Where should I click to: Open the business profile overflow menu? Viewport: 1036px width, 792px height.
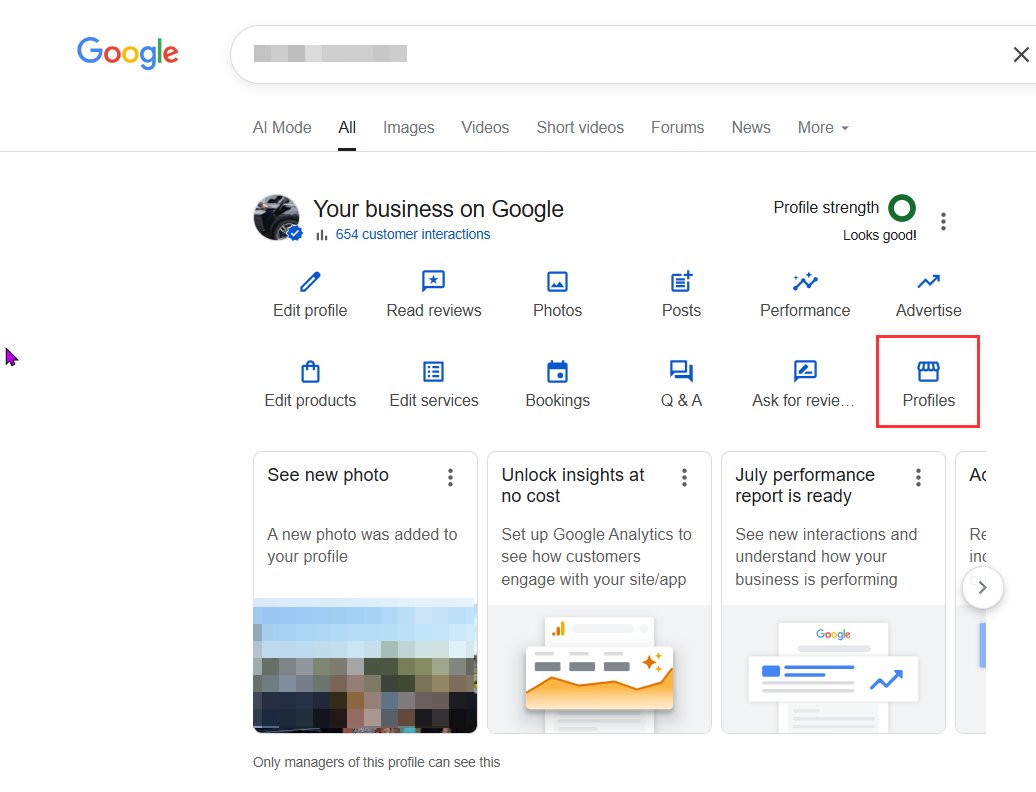point(943,220)
